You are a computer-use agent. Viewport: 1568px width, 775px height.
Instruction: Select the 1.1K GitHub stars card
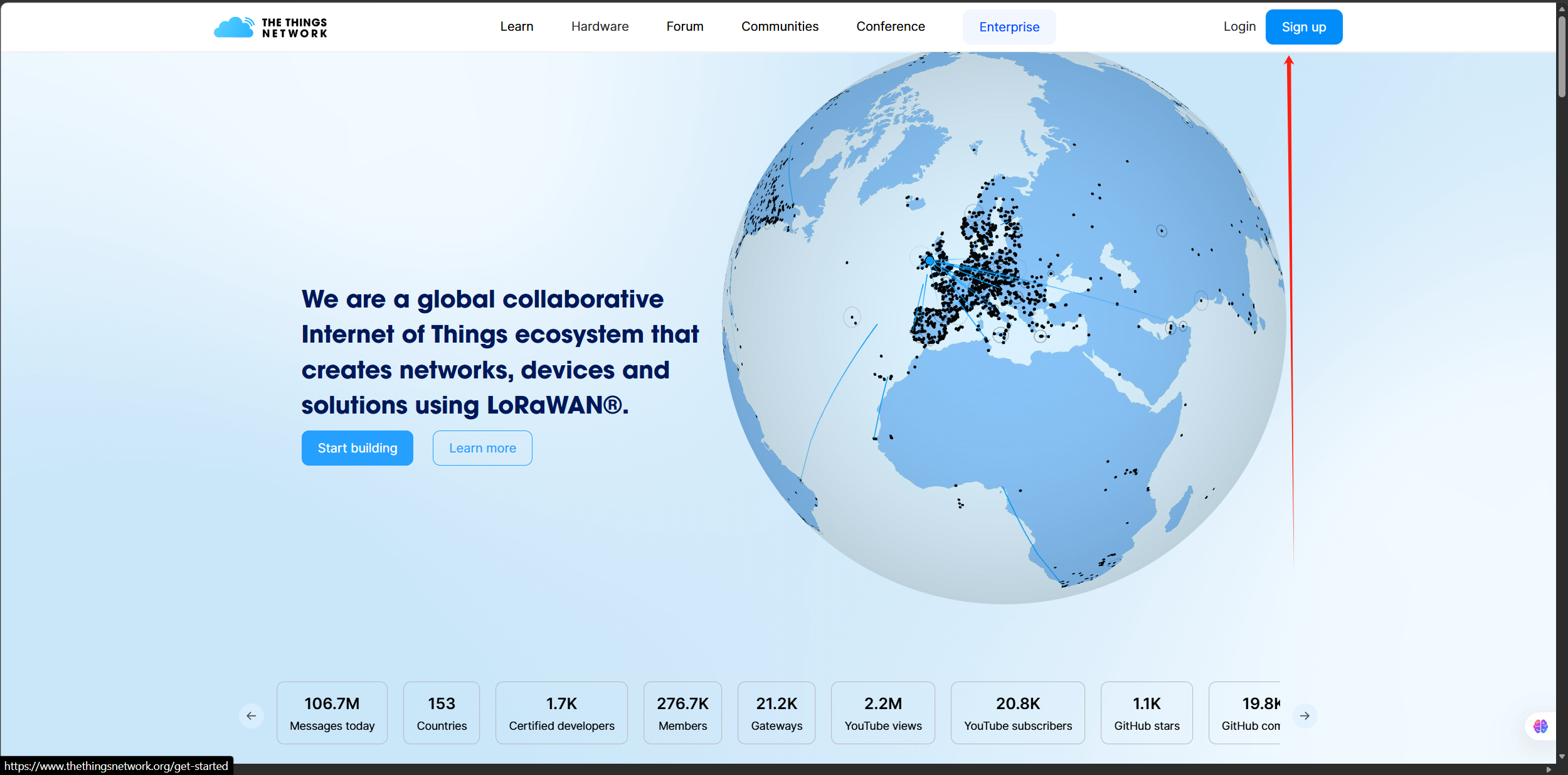(x=1147, y=713)
